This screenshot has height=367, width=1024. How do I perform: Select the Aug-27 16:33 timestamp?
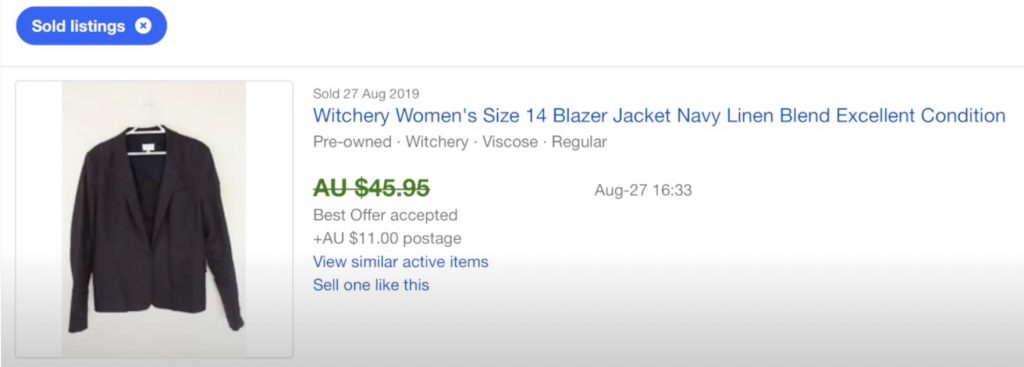click(x=643, y=191)
